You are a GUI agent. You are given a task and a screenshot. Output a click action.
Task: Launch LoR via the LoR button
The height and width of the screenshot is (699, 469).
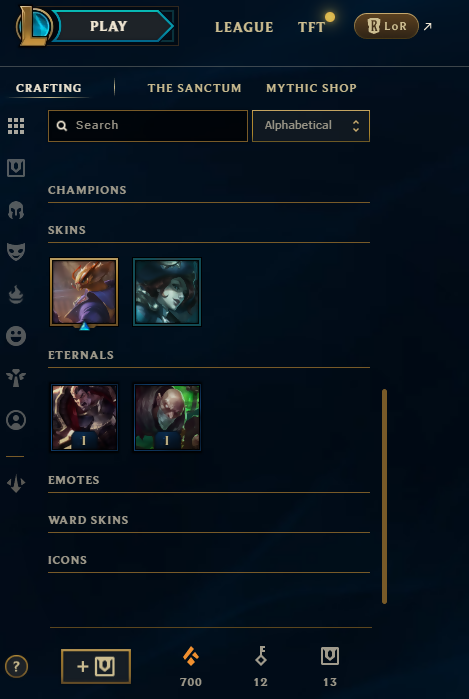coord(386,26)
